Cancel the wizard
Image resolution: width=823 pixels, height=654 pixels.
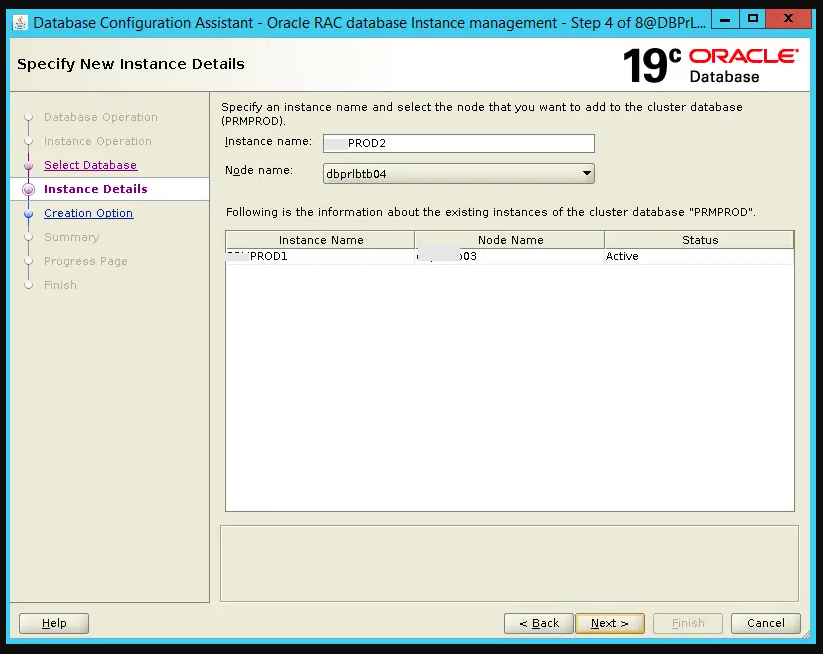pyautogui.click(x=766, y=623)
